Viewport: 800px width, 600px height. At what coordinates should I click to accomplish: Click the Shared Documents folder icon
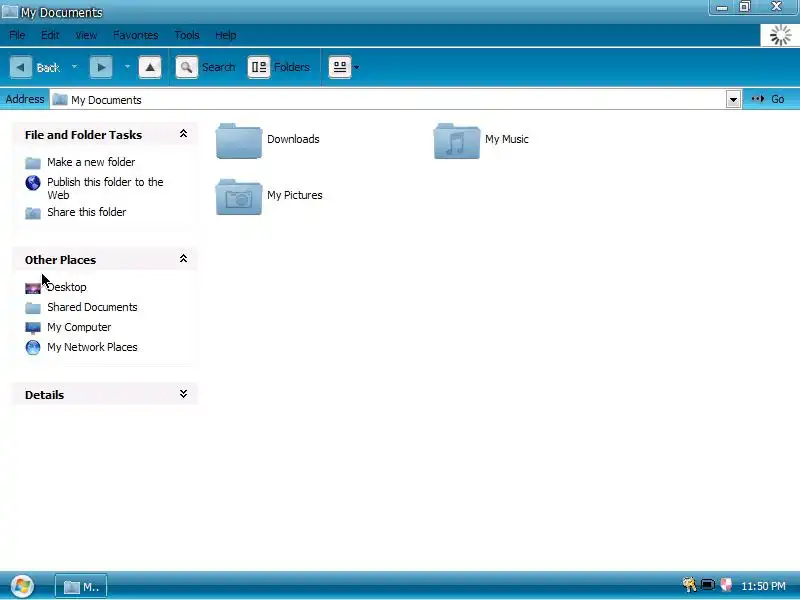[x=33, y=308]
